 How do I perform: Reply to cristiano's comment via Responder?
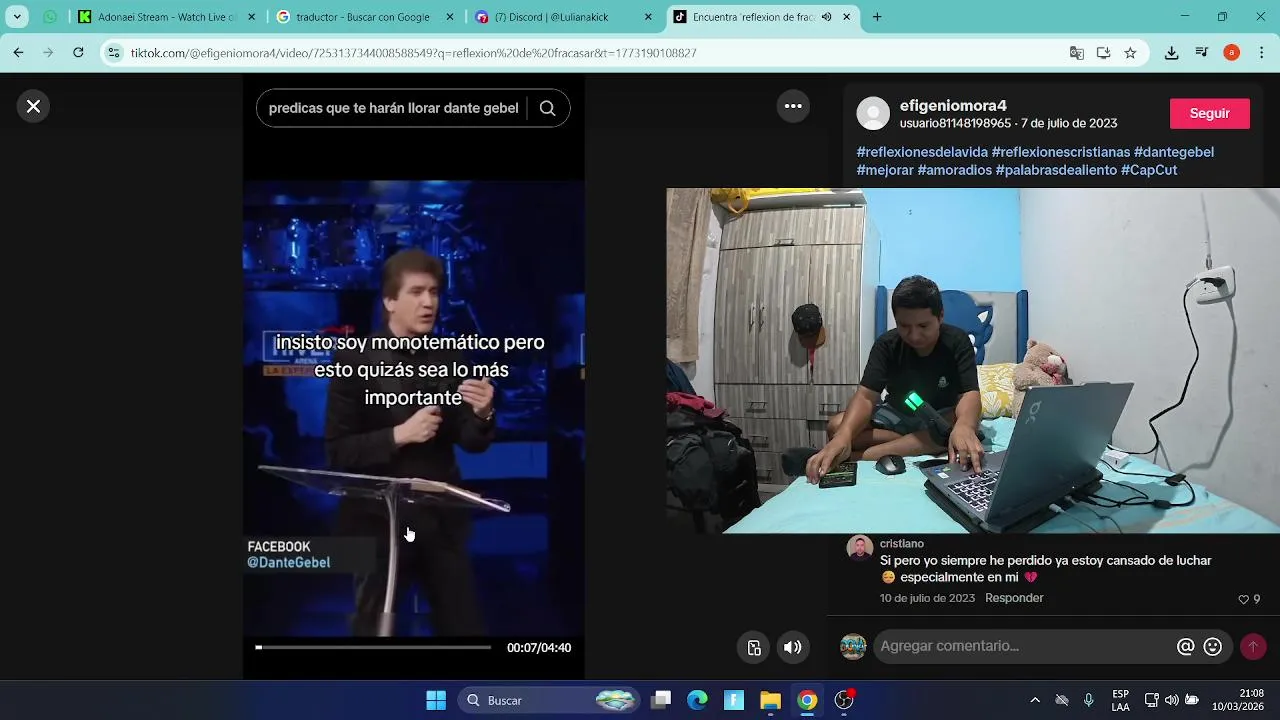tap(1014, 598)
